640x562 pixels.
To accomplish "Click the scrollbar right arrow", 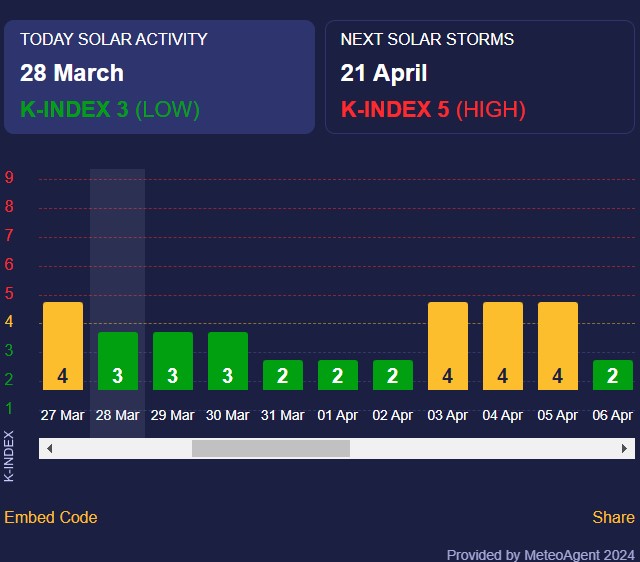I will click(625, 449).
